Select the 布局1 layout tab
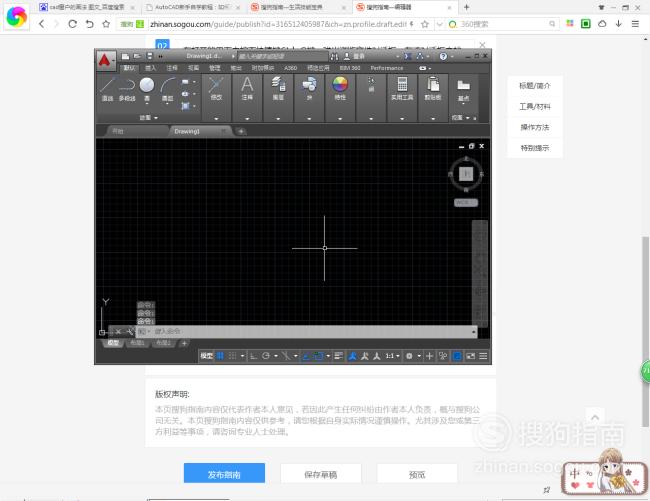Viewport: 650px width, 501px height. 137,343
